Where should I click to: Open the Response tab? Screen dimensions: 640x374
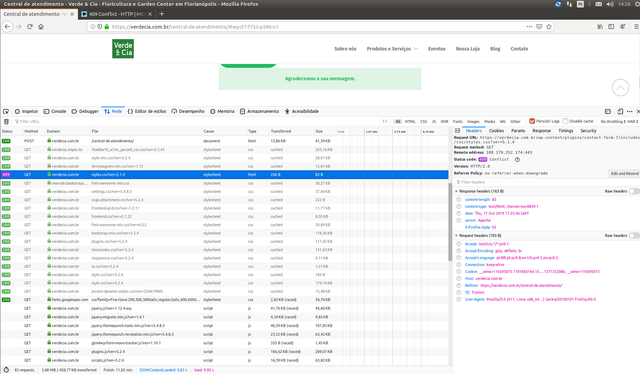click(x=542, y=131)
